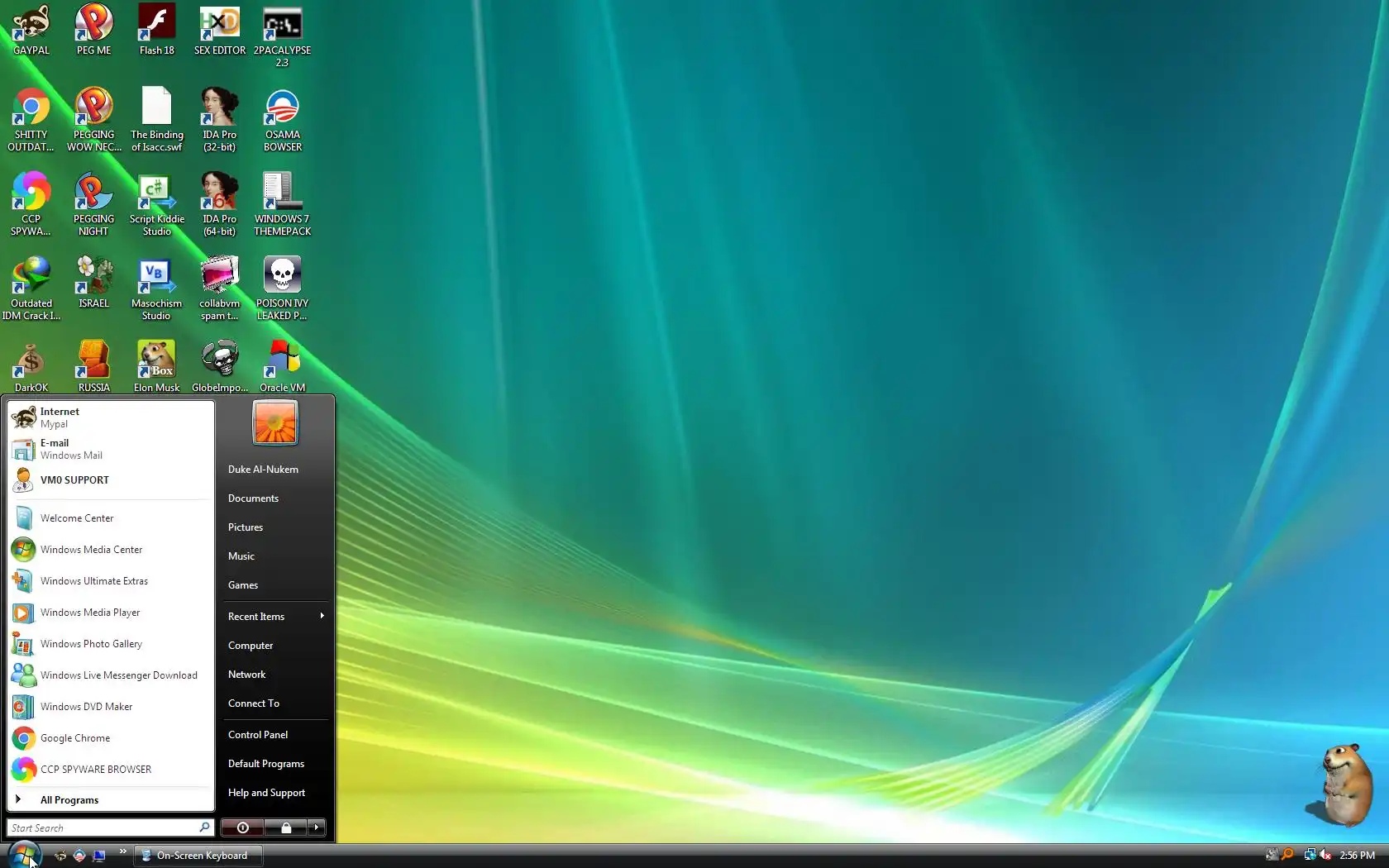Open the Music folder link
This screenshot has width=1389, height=868.
click(x=276, y=556)
